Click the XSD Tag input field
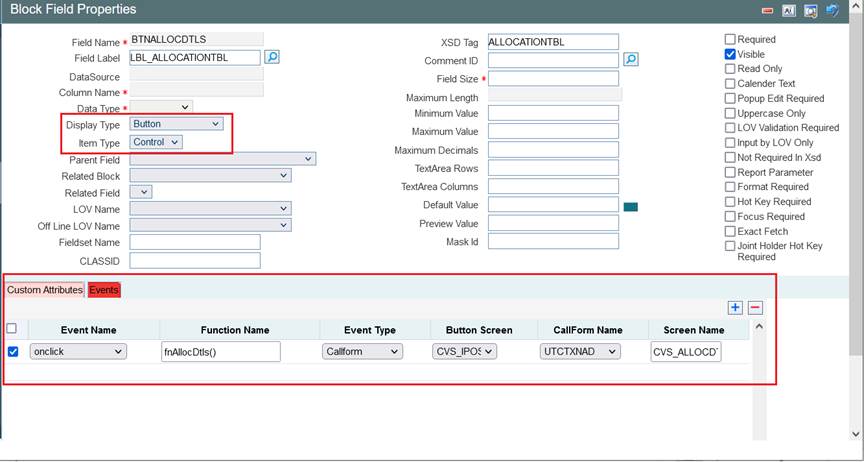This screenshot has width=864, height=462. click(x=553, y=42)
